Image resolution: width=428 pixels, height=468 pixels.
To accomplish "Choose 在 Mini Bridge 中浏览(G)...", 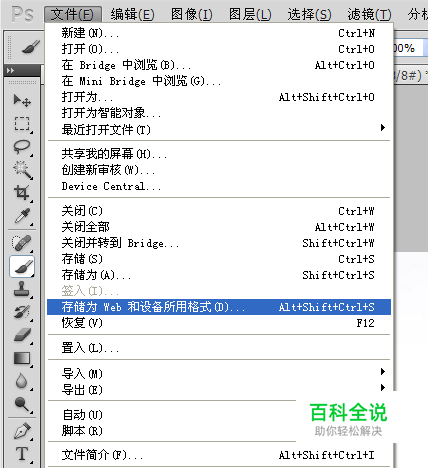I will point(219,81).
